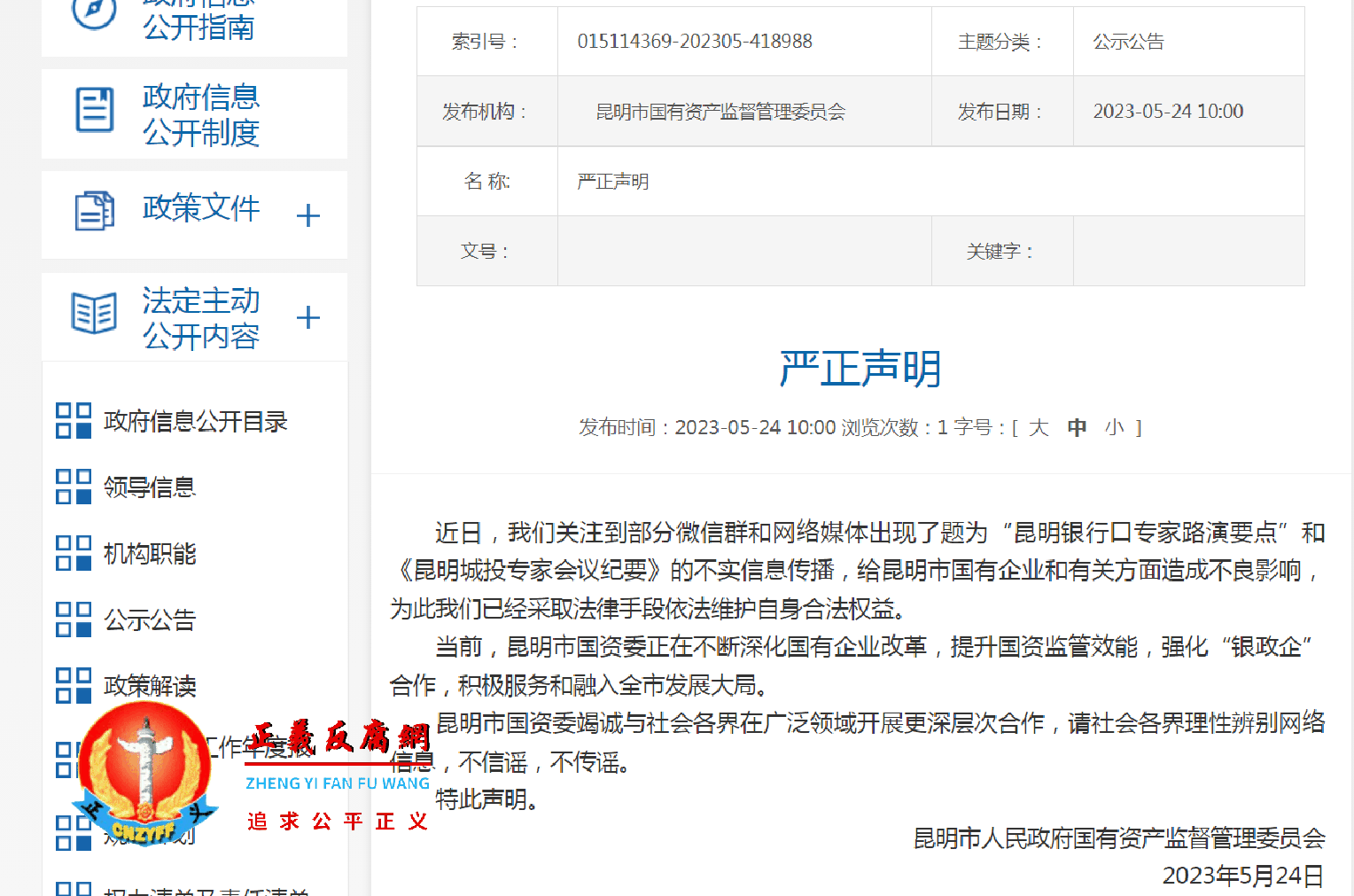This screenshot has width=1354, height=896.
Task: Click the grid icon beside 领导信息
Action: coord(73,486)
